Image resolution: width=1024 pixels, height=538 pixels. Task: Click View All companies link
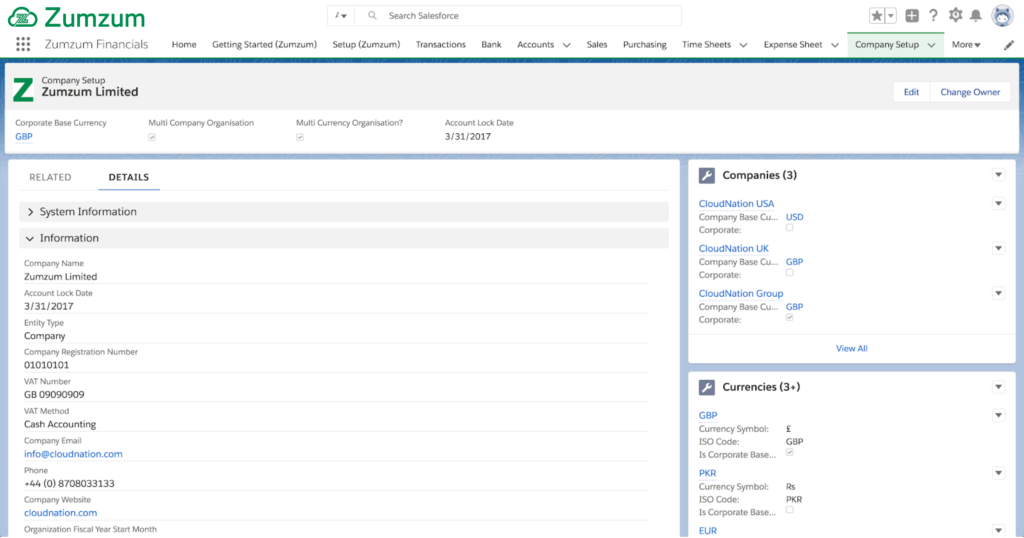tap(852, 348)
